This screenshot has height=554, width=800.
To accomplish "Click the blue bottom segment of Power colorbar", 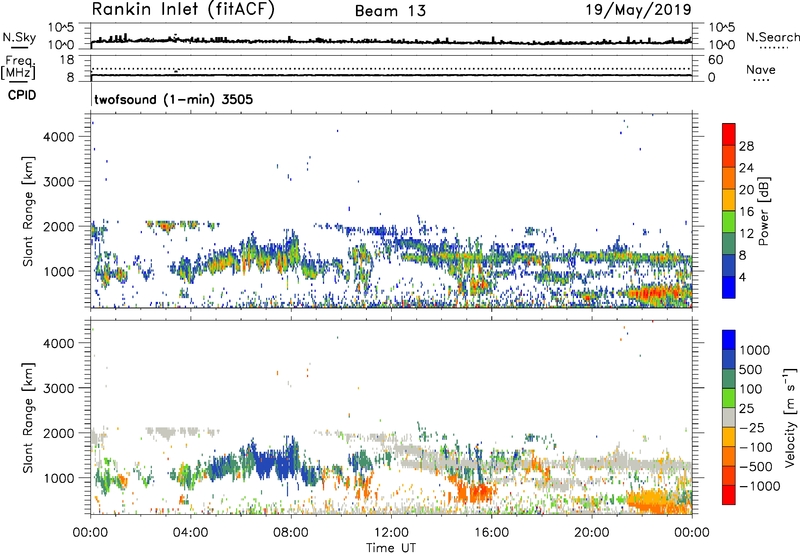I will click(x=729, y=287).
